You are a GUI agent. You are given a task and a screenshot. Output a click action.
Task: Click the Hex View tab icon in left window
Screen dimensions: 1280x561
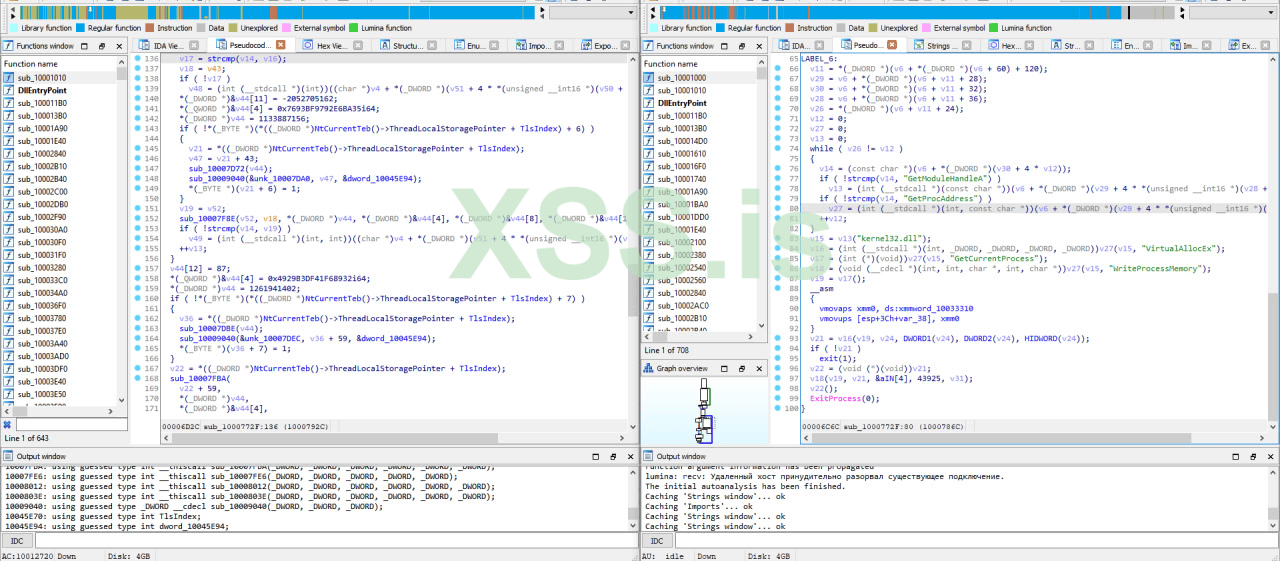(x=307, y=46)
